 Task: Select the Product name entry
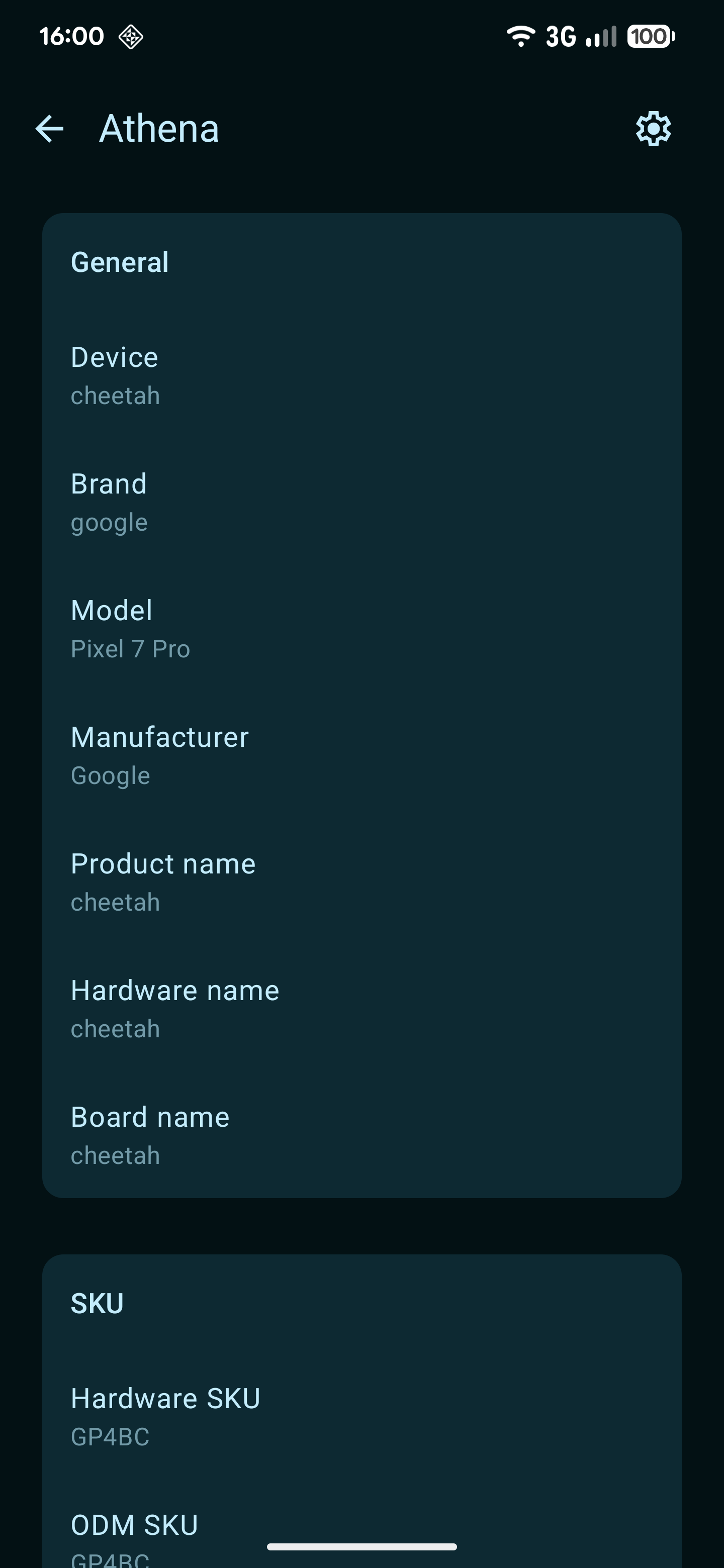[x=361, y=882]
